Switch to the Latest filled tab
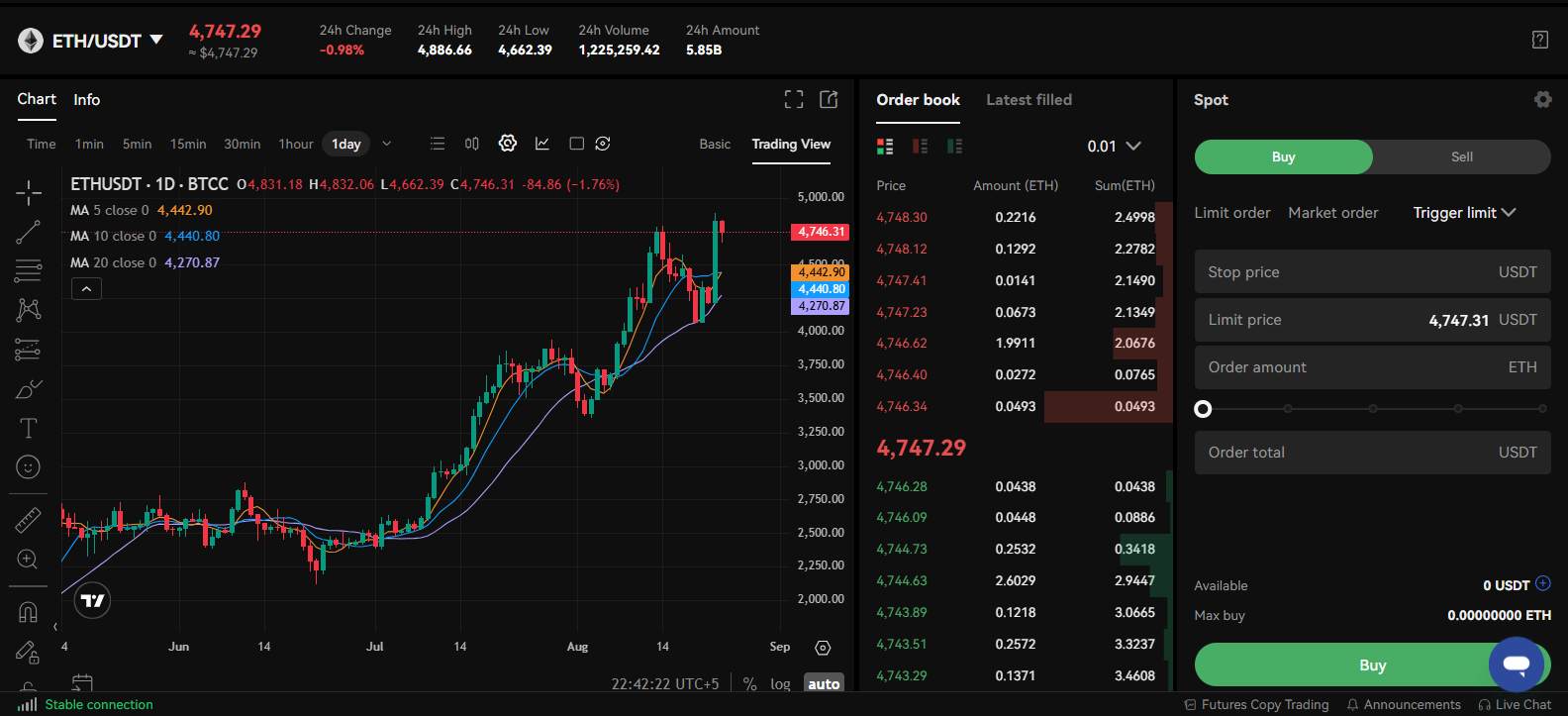 tap(1029, 100)
